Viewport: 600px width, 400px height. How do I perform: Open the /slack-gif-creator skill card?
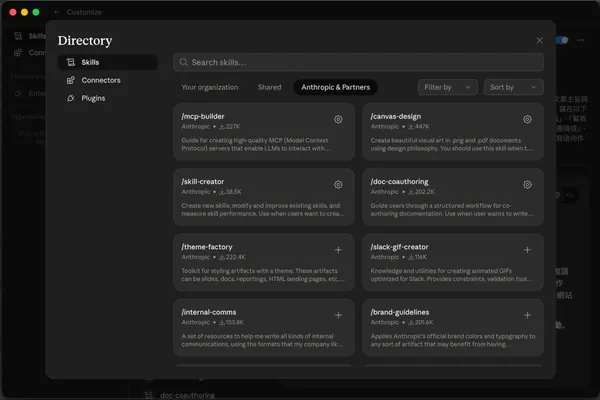click(453, 262)
